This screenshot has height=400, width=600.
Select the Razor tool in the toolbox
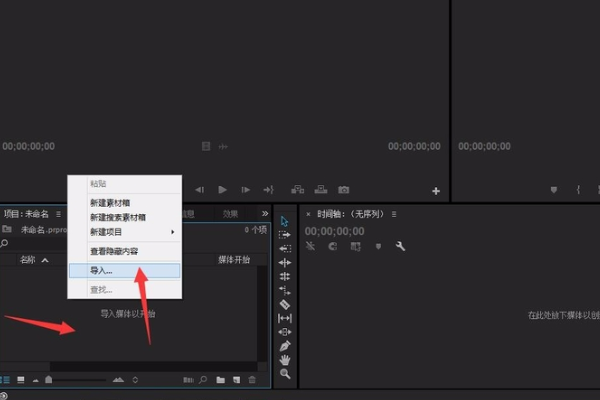285,304
